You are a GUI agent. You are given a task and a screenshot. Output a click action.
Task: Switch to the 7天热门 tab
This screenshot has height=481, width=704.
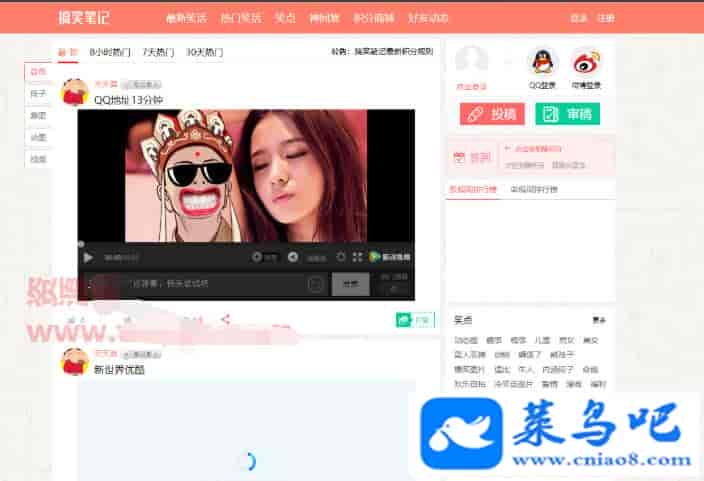[x=157, y=52]
